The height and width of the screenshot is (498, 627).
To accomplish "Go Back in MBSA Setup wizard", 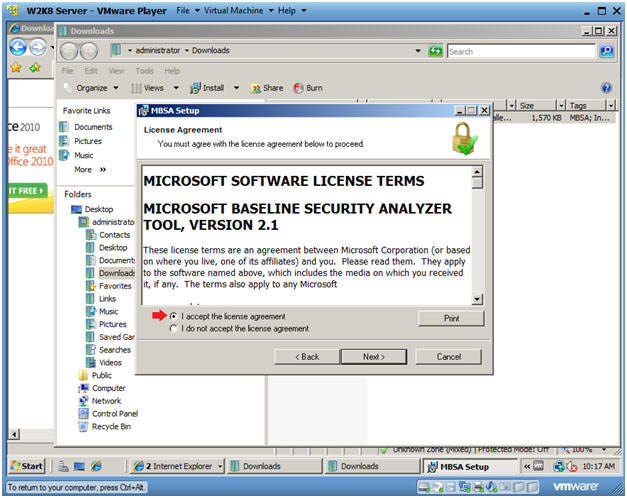I will (x=307, y=357).
